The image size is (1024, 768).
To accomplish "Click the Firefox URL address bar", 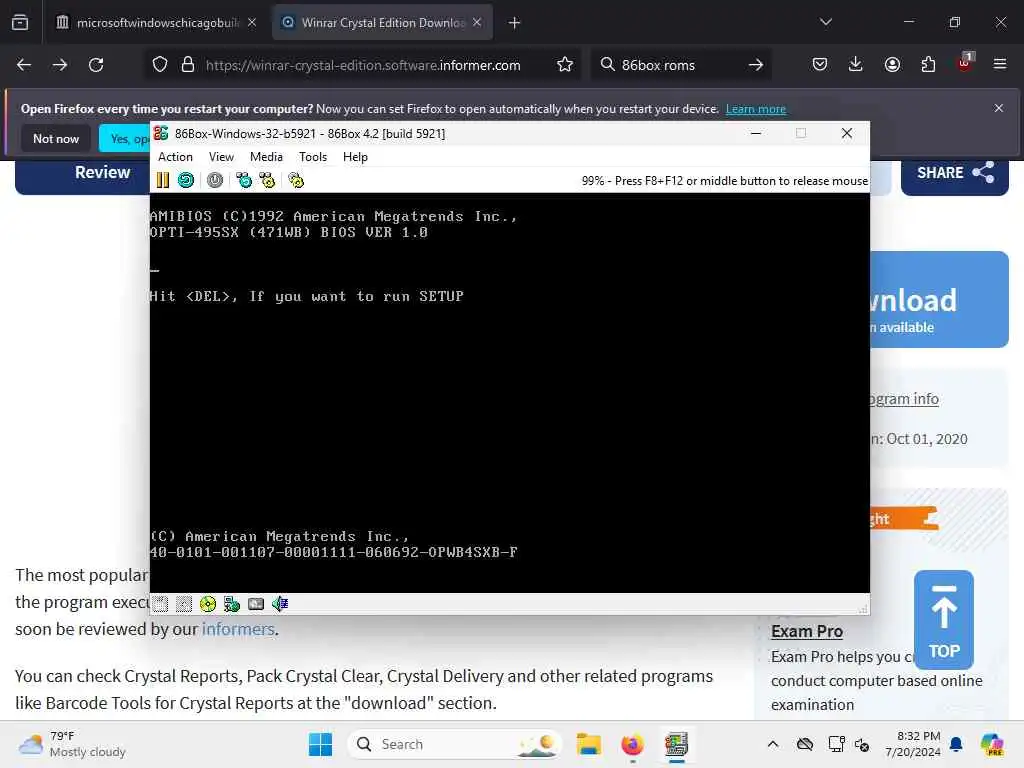I will click(363, 65).
